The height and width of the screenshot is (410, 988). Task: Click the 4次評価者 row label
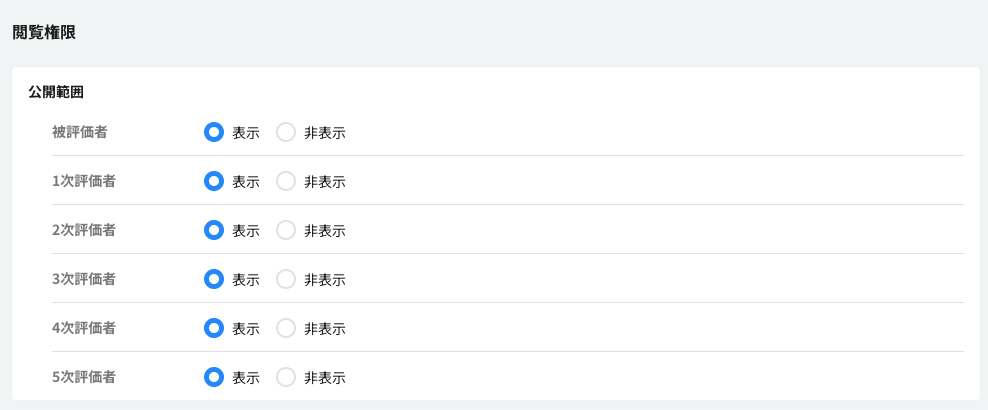(84, 328)
